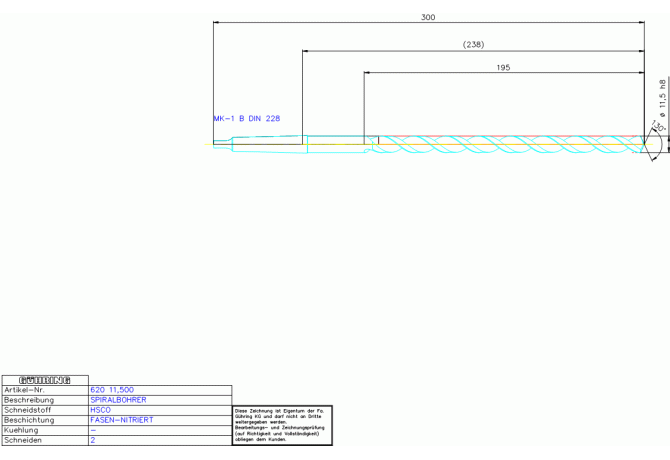Click the SPIRALBOHRER description value

(118, 400)
